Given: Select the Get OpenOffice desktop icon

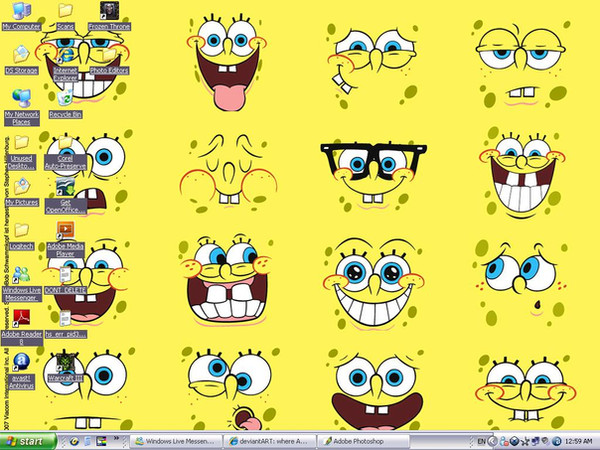Looking at the screenshot, I should [x=65, y=187].
